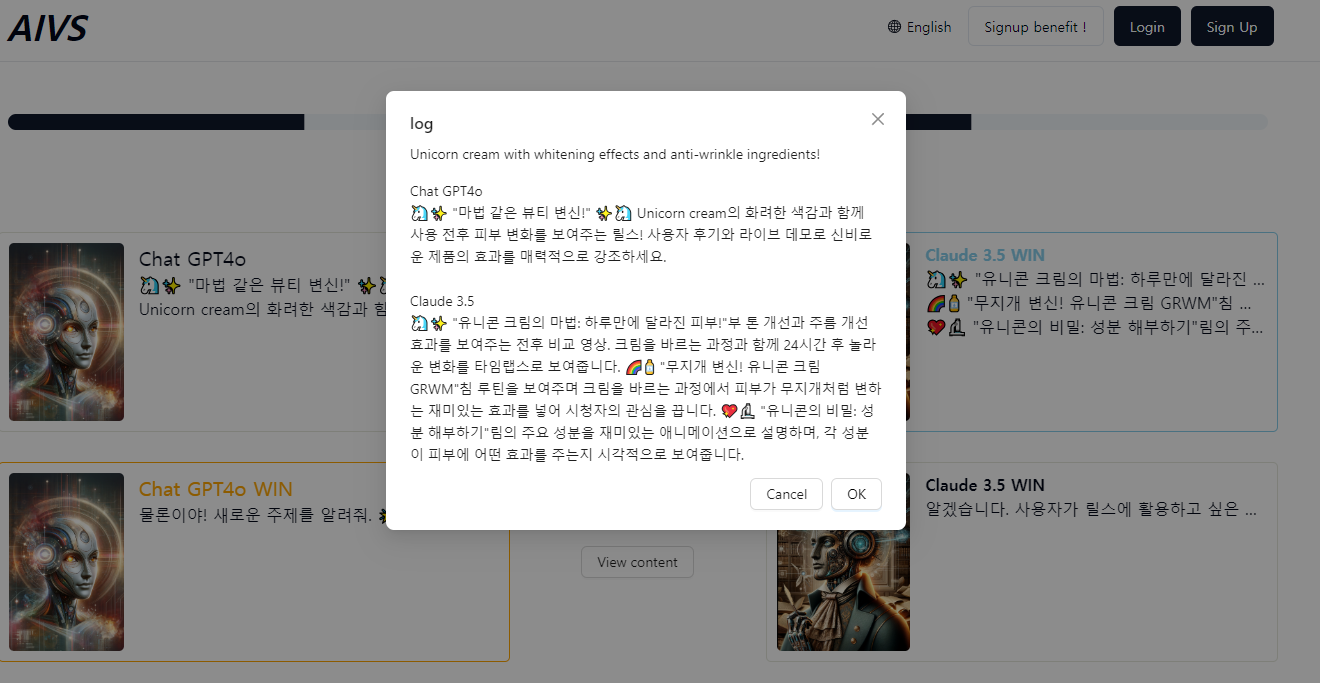The width and height of the screenshot is (1320, 683).
Task: Click the 'Chat GPT4o' label inside dialog
Action: click(x=446, y=191)
